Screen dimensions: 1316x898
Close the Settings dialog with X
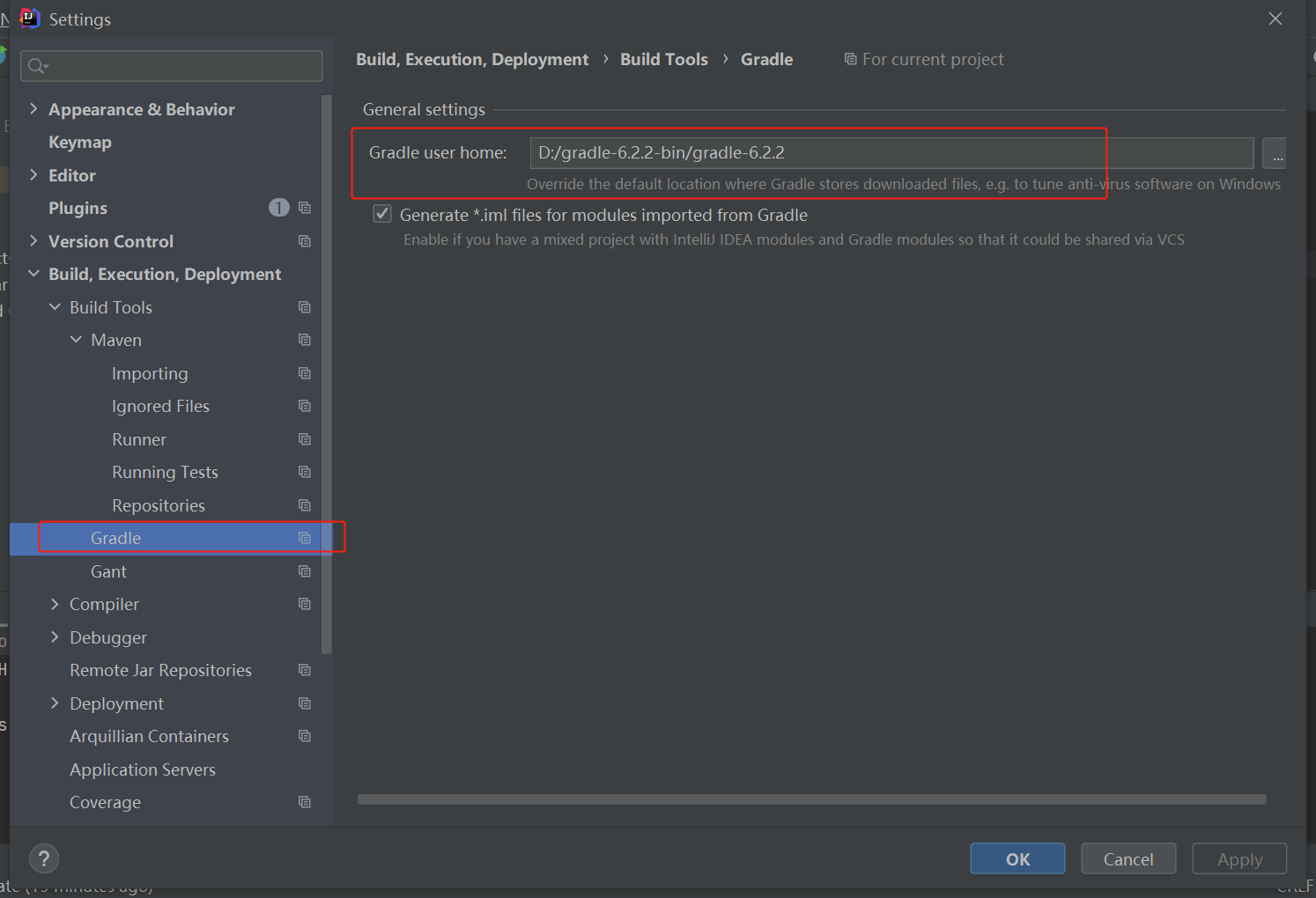pos(1275,18)
